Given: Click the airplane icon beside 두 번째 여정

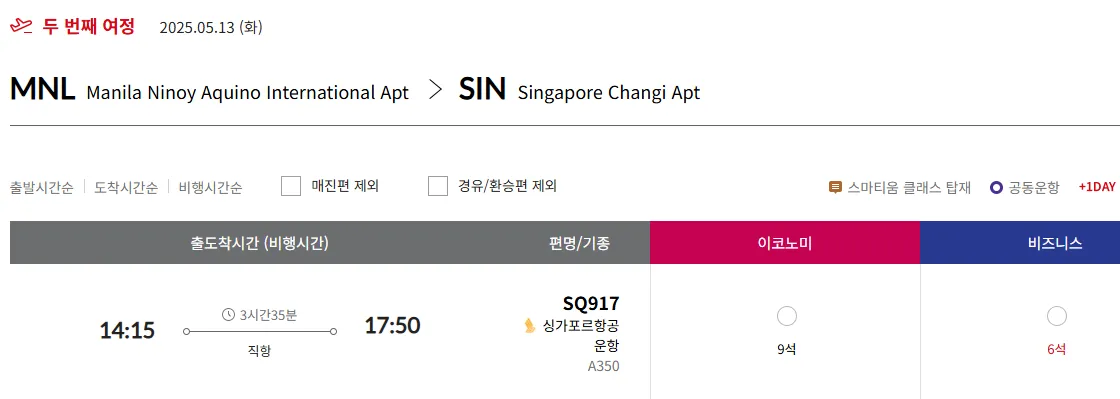Looking at the screenshot, I should point(21,28).
